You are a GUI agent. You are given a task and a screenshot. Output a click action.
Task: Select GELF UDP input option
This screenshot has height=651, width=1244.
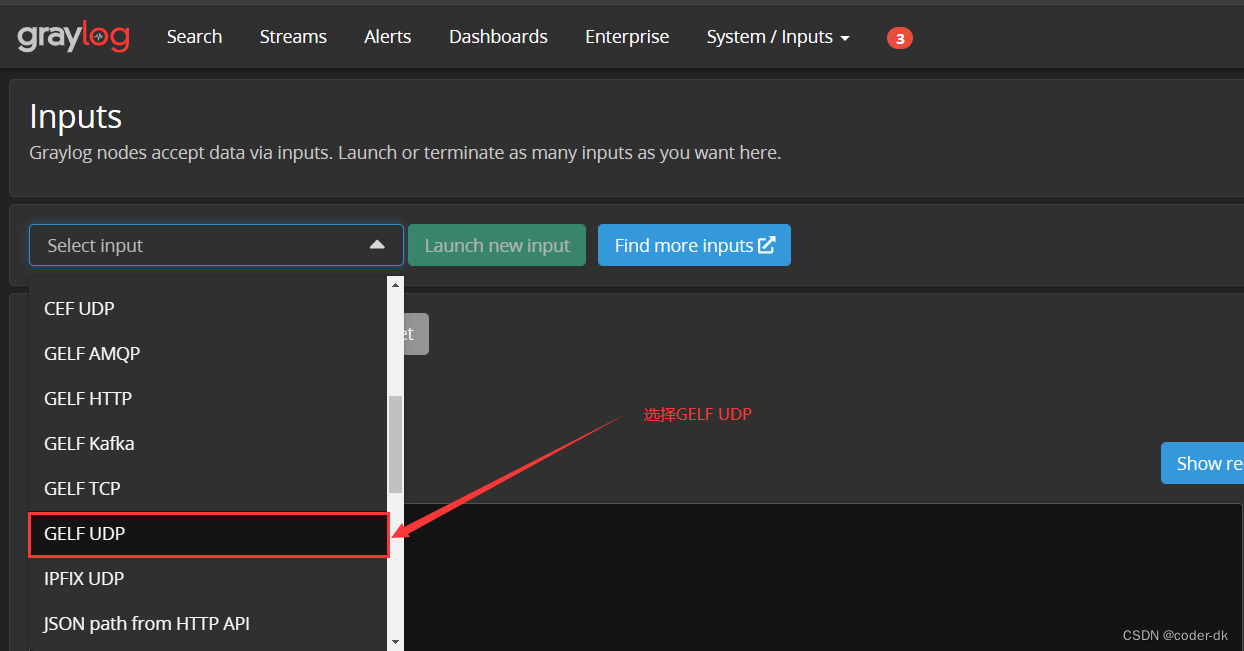[208, 534]
